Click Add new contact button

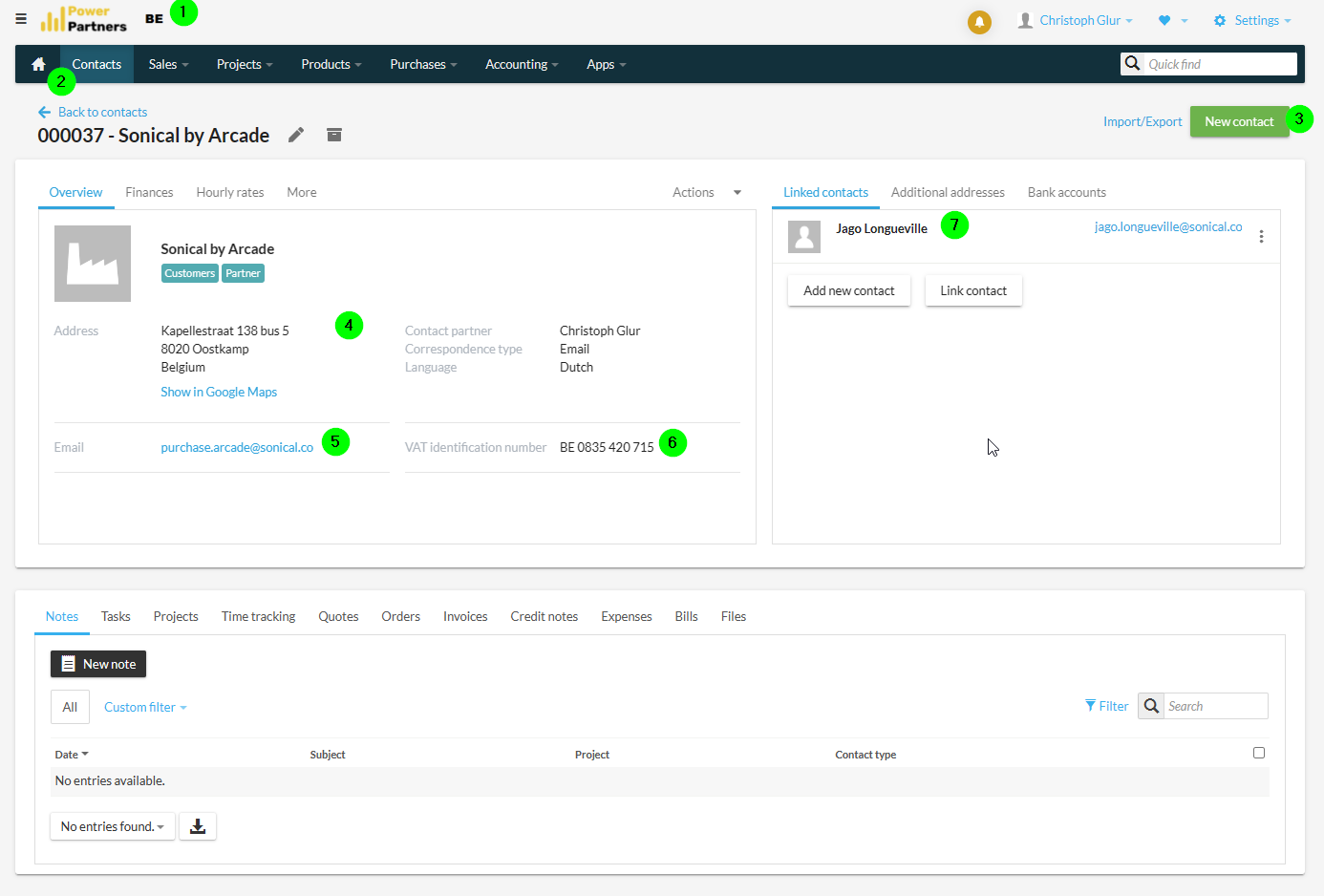pyautogui.click(x=849, y=290)
